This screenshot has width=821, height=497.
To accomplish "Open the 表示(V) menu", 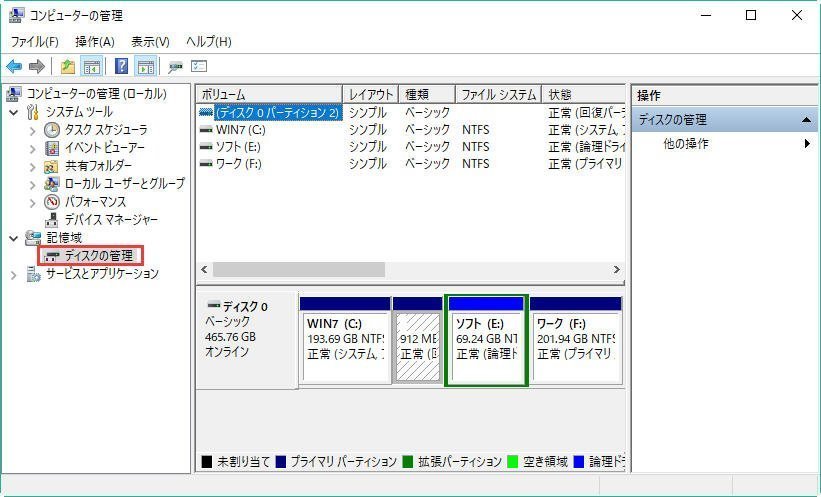I will pyautogui.click(x=150, y=41).
